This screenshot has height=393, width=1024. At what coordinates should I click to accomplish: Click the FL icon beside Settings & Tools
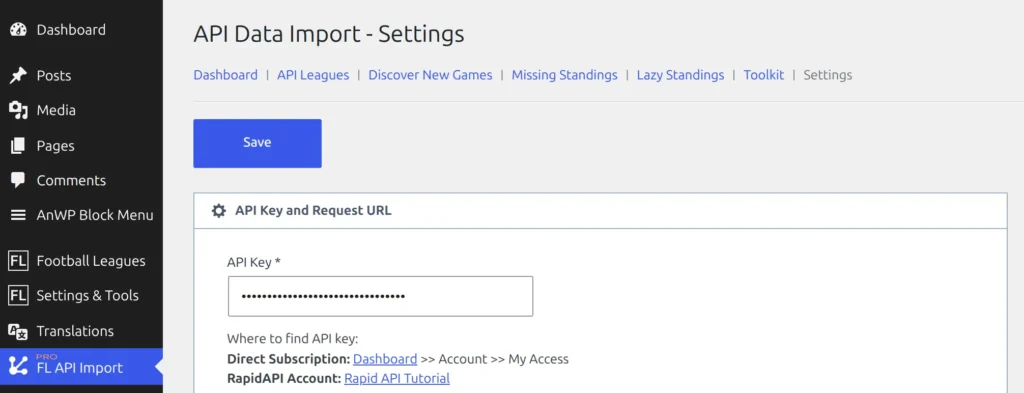tap(18, 296)
